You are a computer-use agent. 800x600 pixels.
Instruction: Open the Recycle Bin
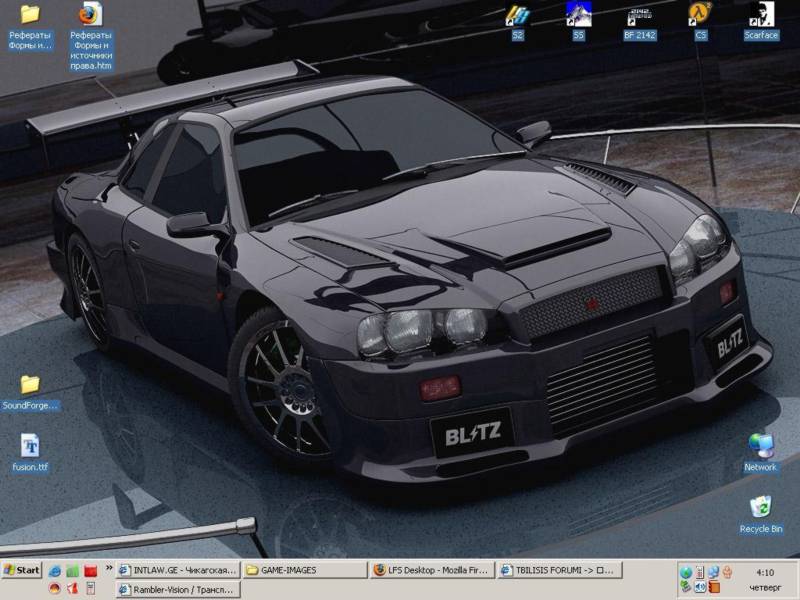tap(760, 508)
